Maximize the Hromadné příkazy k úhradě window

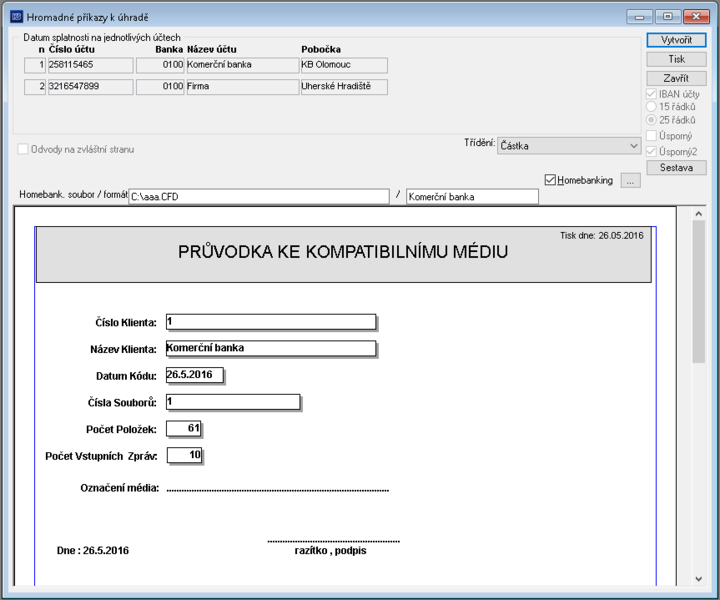[x=667, y=17]
